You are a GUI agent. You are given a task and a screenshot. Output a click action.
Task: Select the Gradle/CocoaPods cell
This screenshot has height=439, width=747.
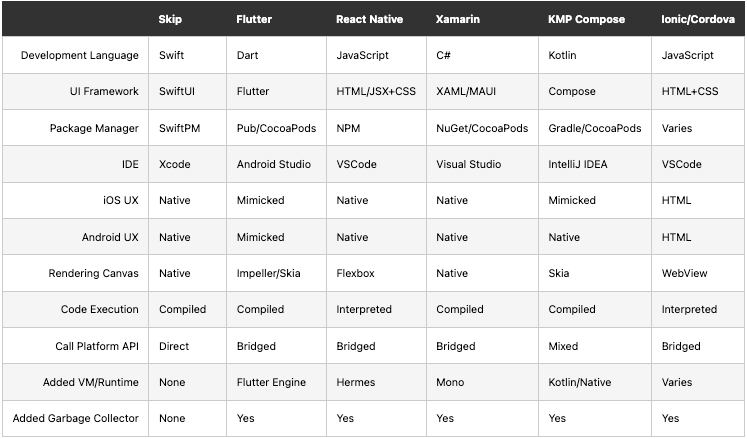point(595,128)
